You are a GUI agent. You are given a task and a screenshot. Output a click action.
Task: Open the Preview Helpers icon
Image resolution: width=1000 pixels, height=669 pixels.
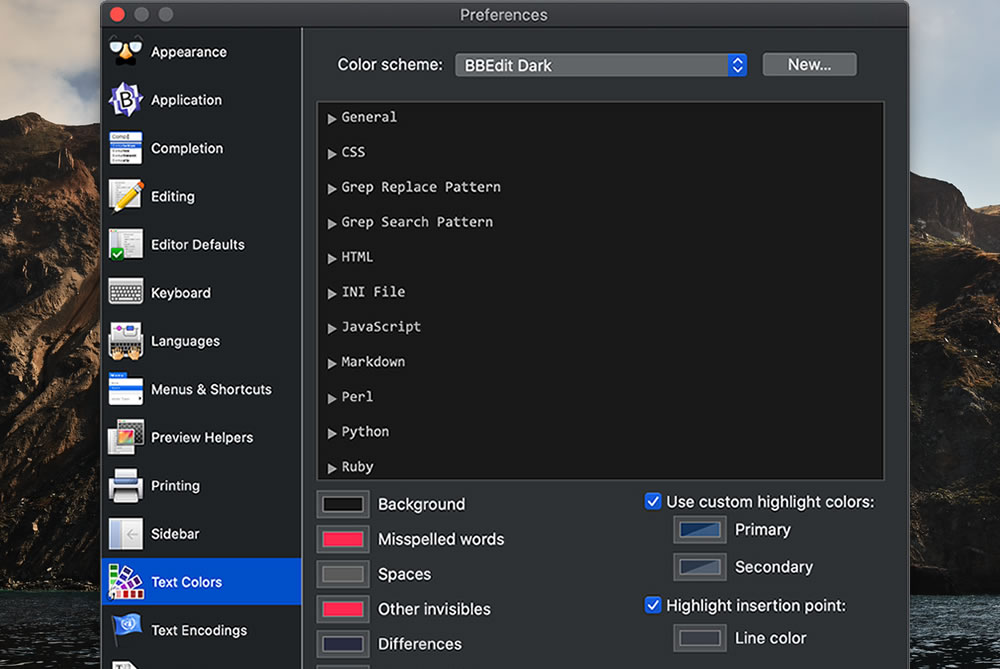point(126,437)
